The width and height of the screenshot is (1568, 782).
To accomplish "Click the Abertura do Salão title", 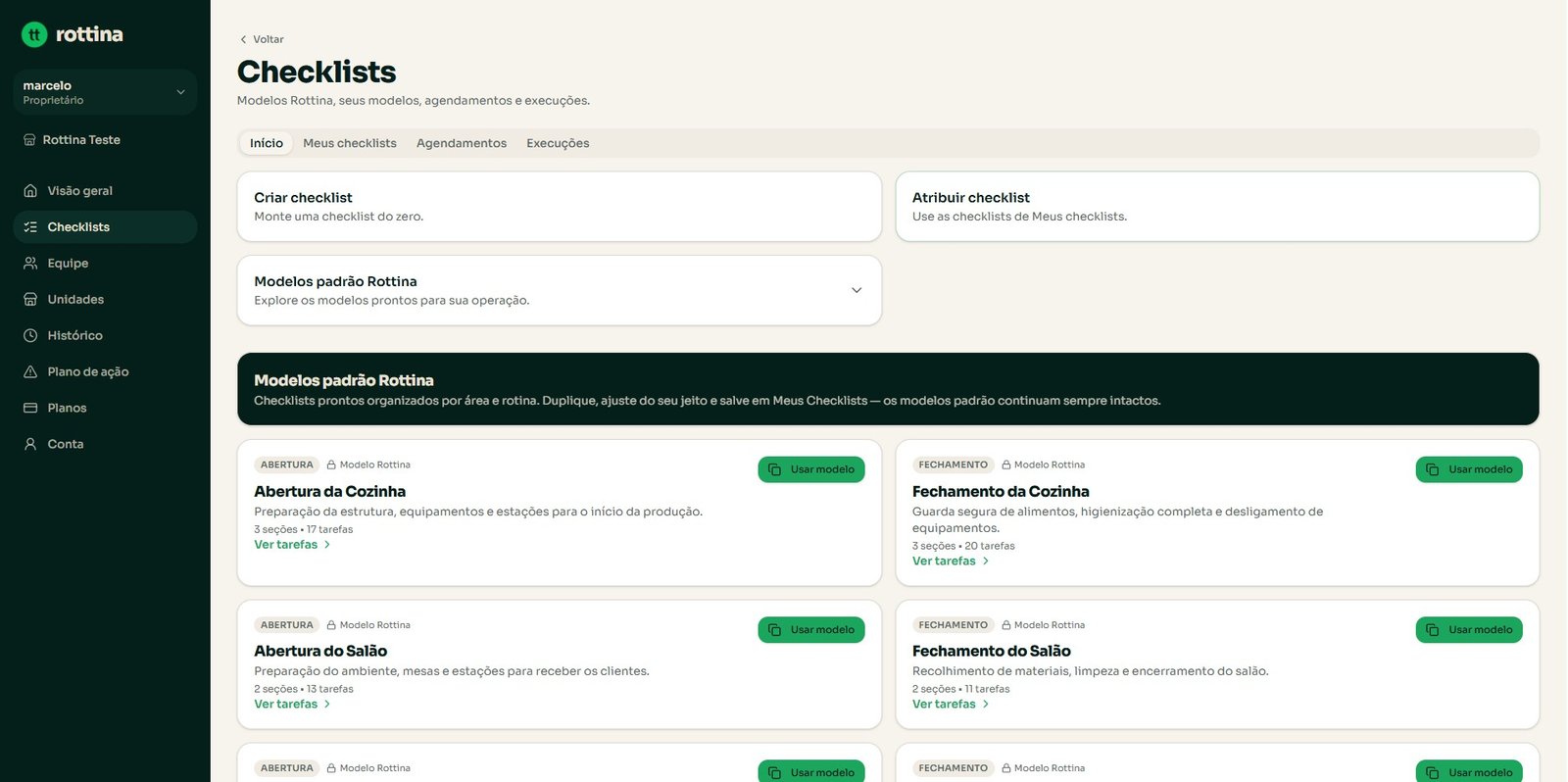I will click(x=320, y=652).
